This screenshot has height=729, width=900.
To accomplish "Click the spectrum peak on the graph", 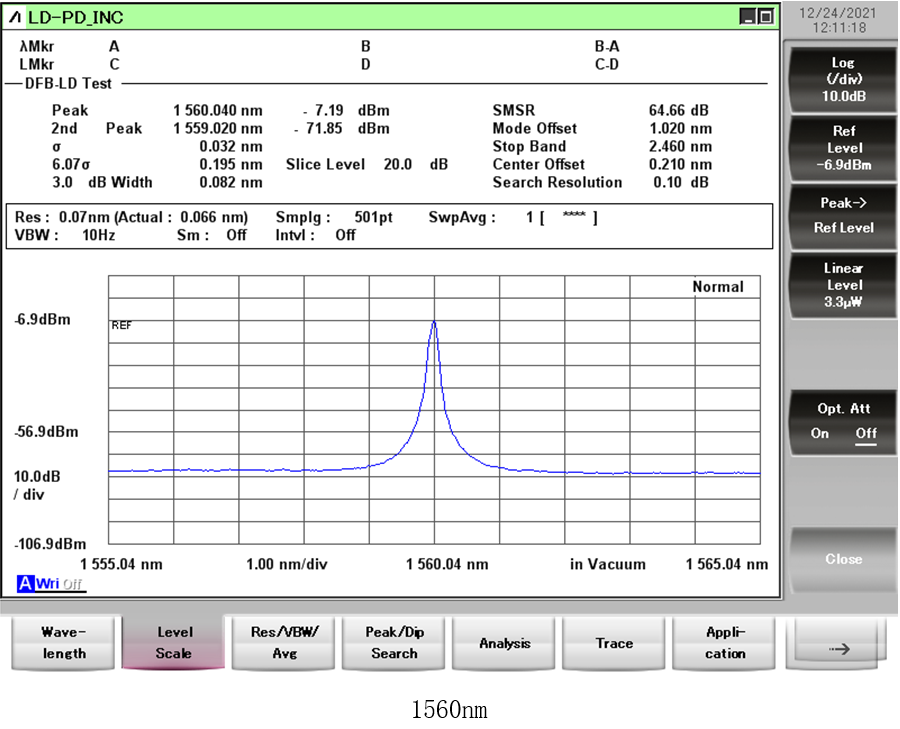I will coord(434,323).
